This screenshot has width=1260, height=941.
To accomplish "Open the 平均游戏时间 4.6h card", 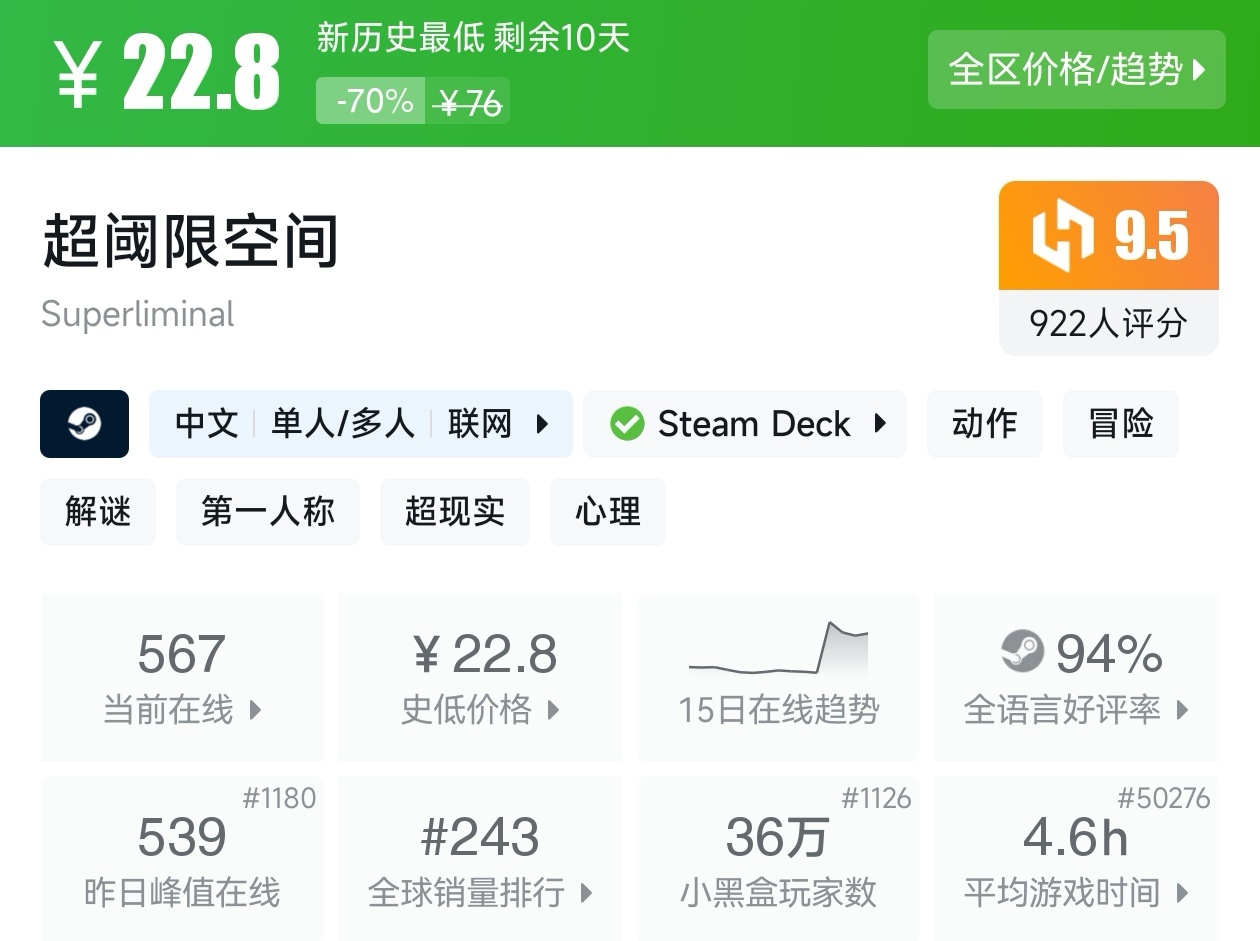I will 1076,858.
